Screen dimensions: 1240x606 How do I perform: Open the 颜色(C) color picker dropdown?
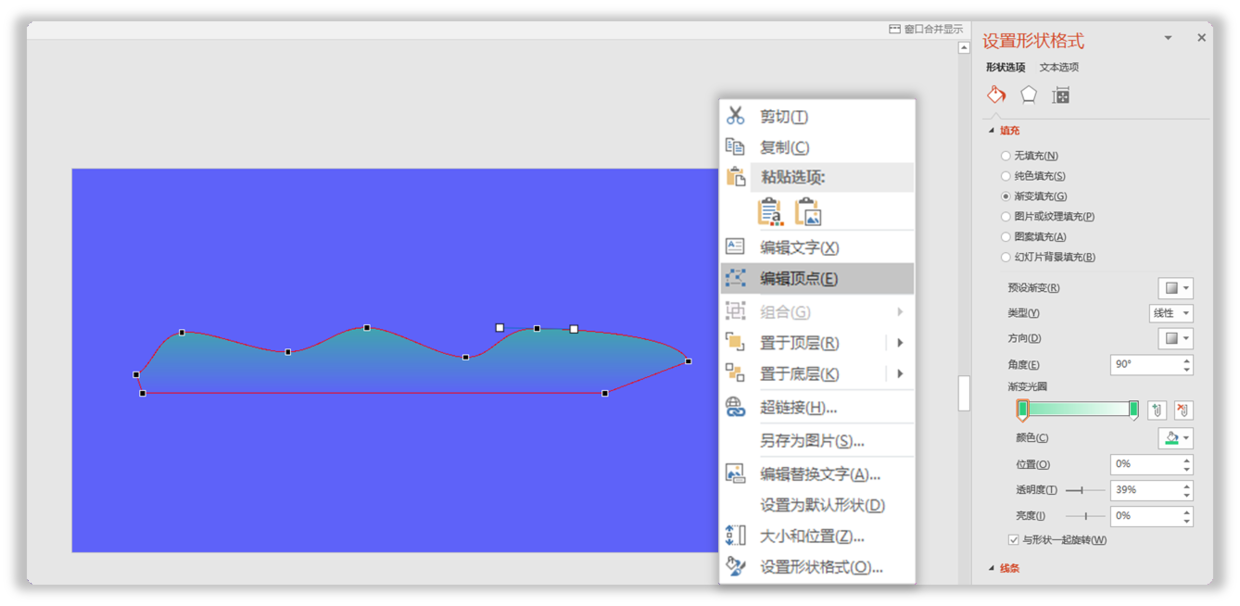(x=1175, y=438)
